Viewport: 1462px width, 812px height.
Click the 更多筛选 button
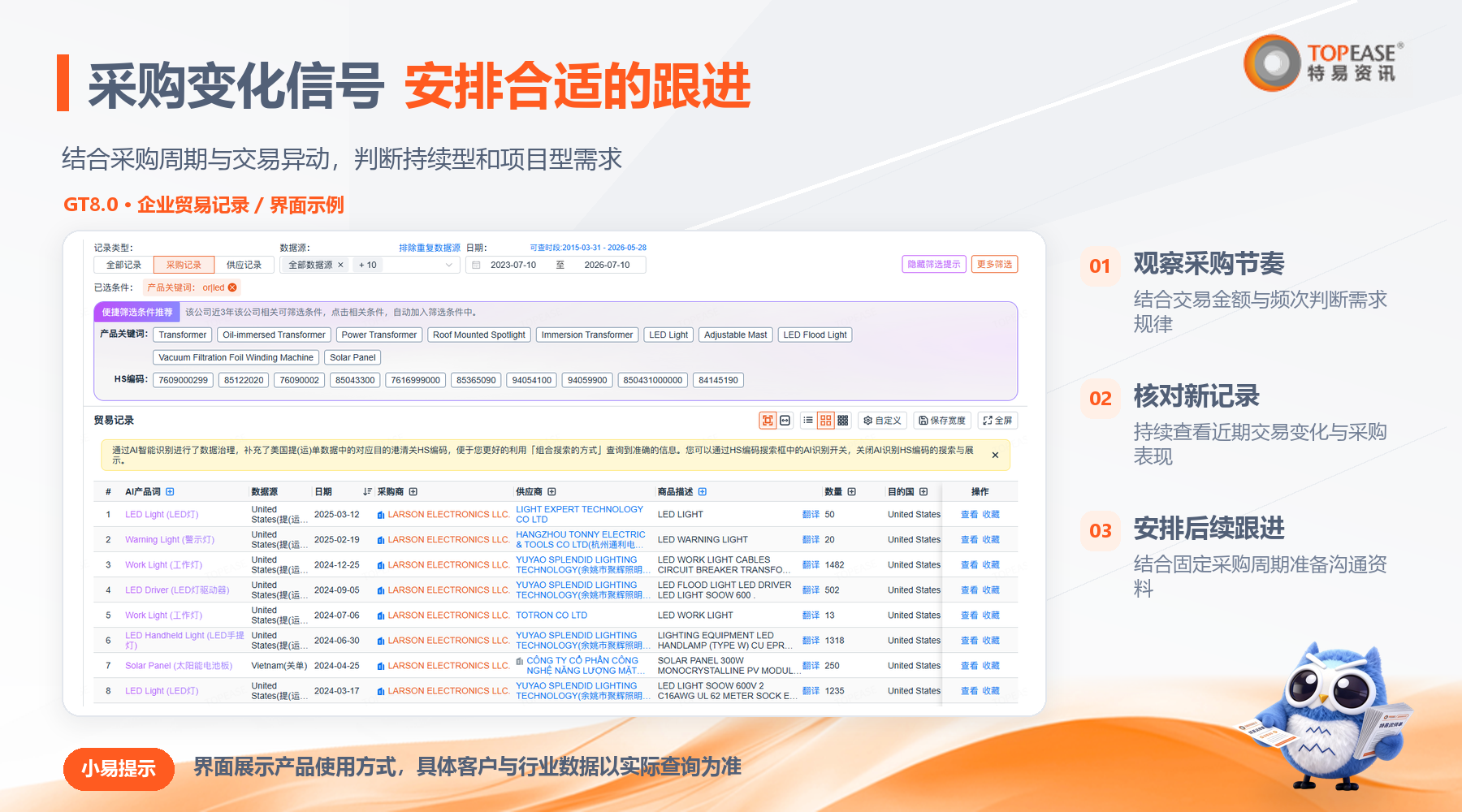(994, 264)
